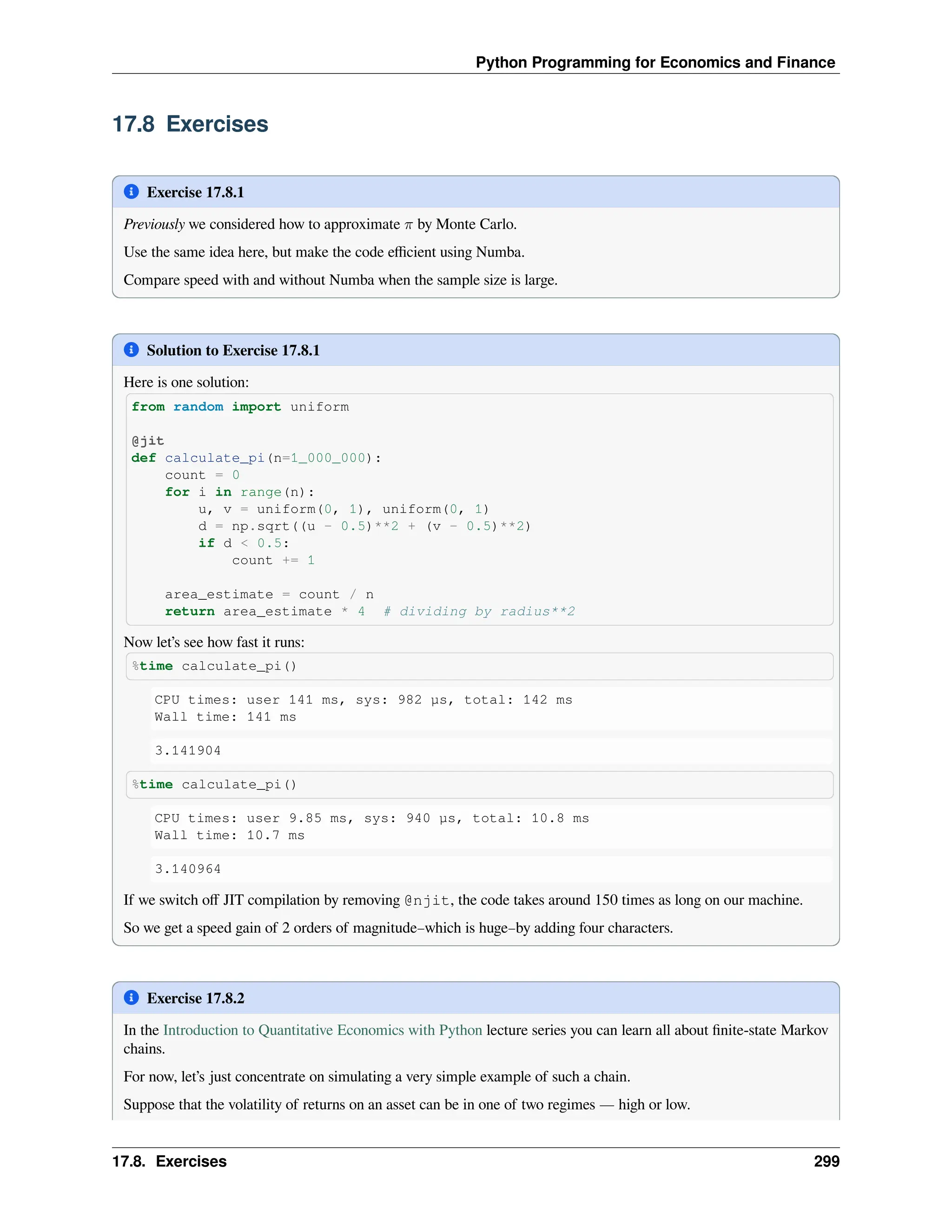Image resolution: width=952 pixels, height=1232 pixels.
Task: Click the '# dividing by radius**2' comment
Action: tap(479, 611)
